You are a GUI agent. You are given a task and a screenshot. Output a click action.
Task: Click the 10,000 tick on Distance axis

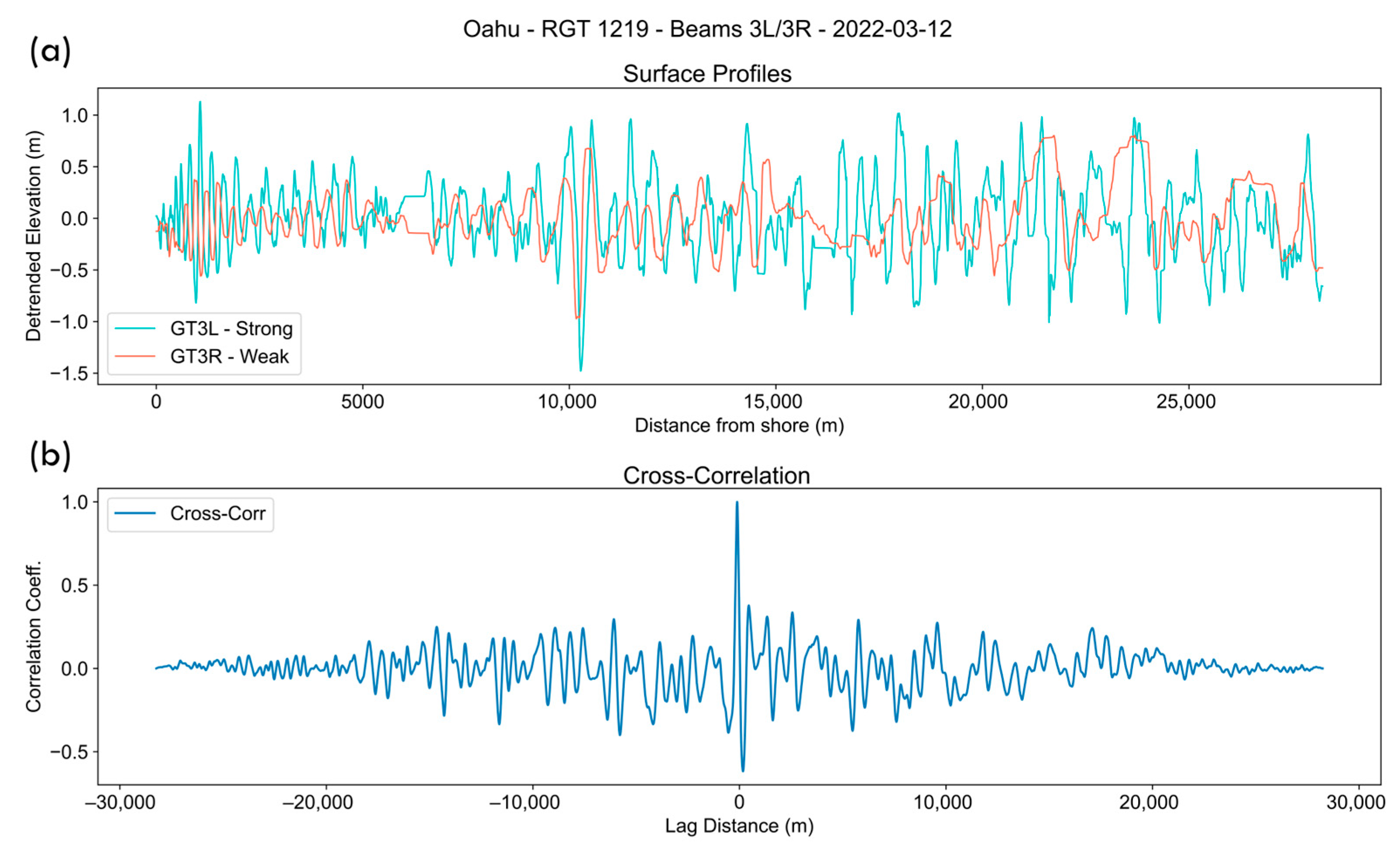coord(567,402)
